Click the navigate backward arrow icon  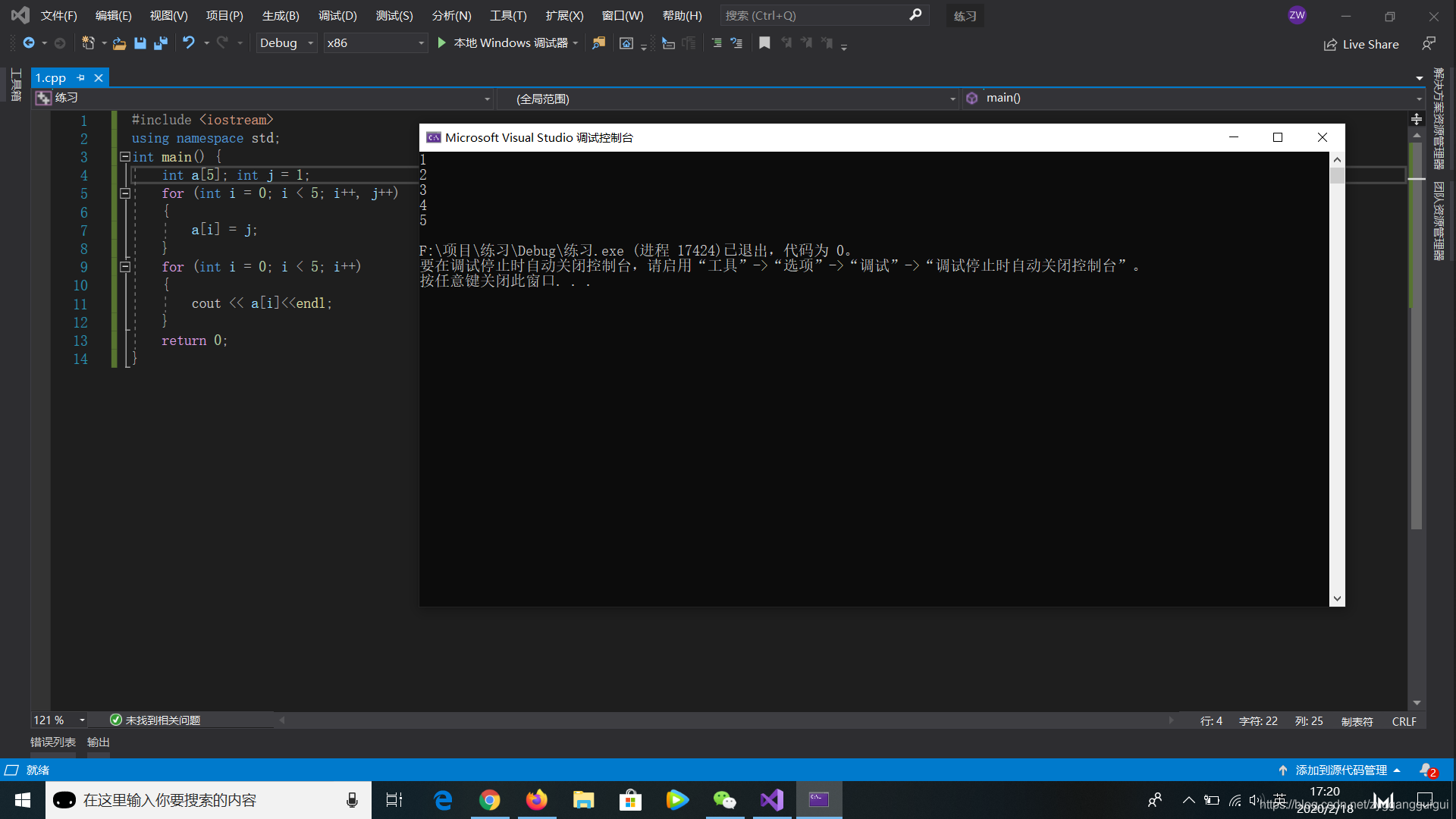coord(29,43)
